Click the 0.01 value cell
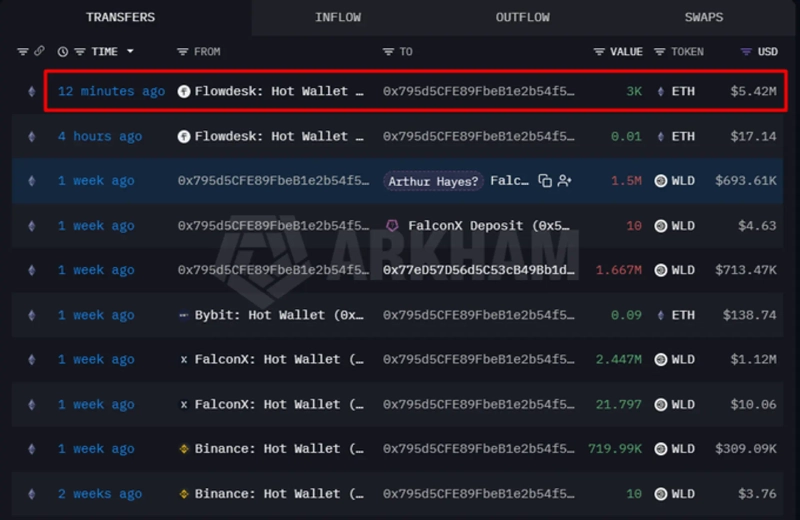 (x=627, y=136)
